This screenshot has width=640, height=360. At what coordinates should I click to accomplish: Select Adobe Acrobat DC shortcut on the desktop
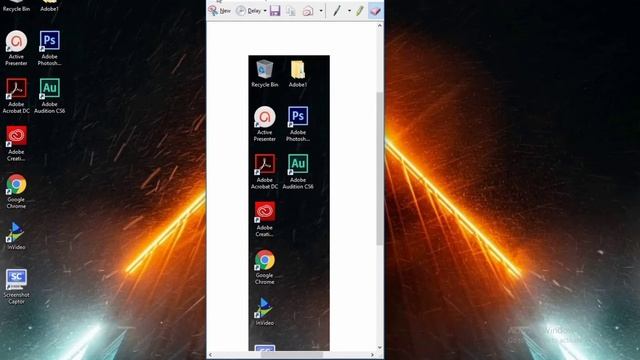point(16,96)
